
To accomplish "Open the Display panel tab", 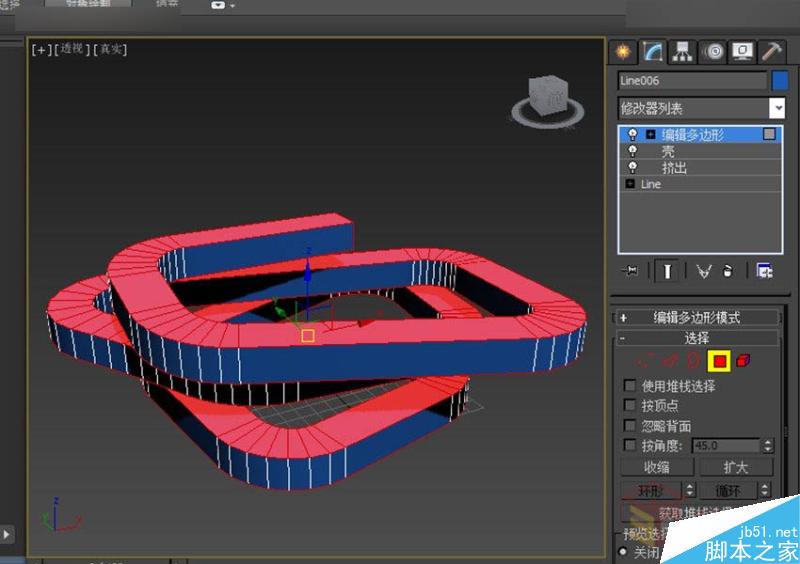I will click(x=742, y=51).
